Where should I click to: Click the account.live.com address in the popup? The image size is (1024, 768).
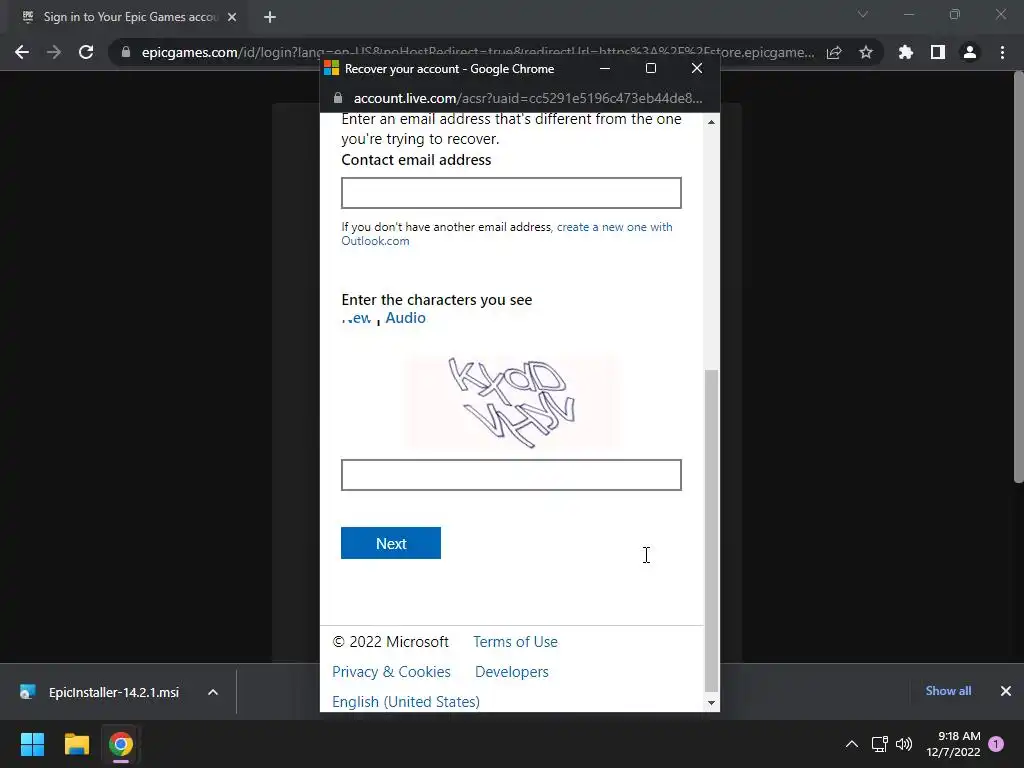pyautogui.click(x=528, y=98)
